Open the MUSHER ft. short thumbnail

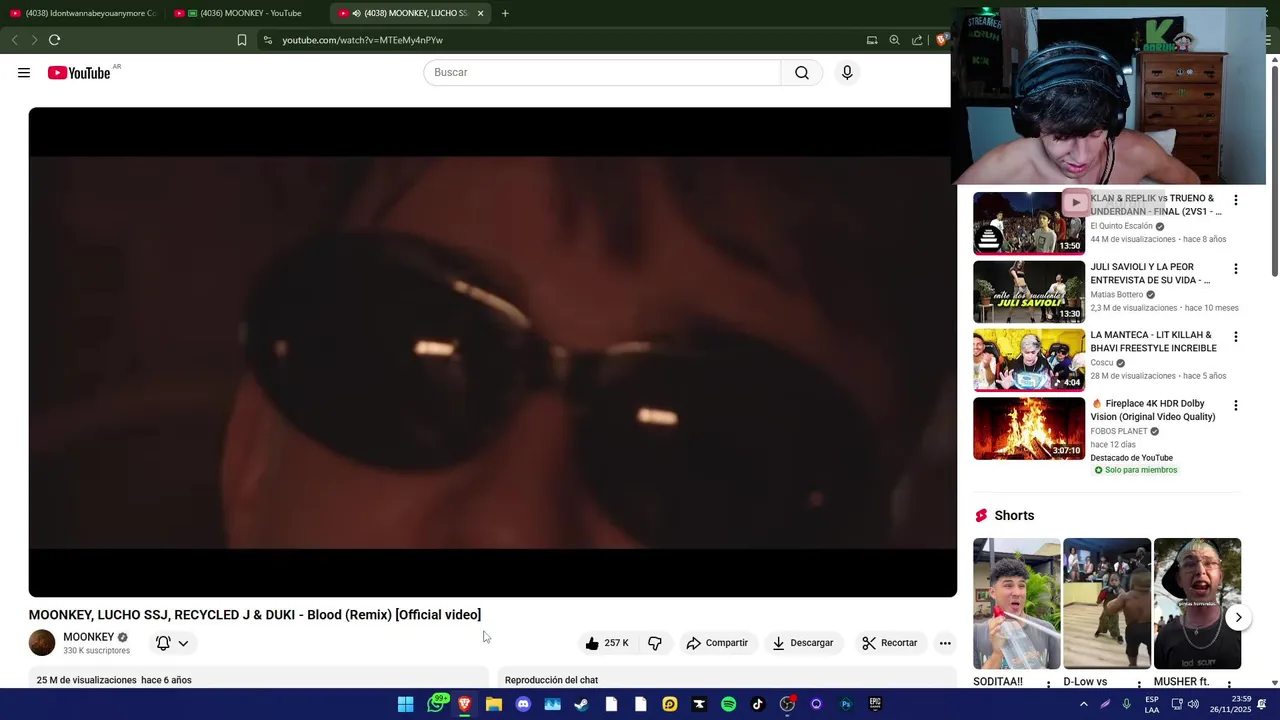pos(1197,603)
